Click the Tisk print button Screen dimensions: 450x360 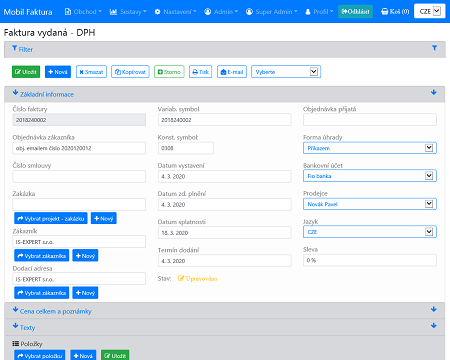click(x=200, y=72)
